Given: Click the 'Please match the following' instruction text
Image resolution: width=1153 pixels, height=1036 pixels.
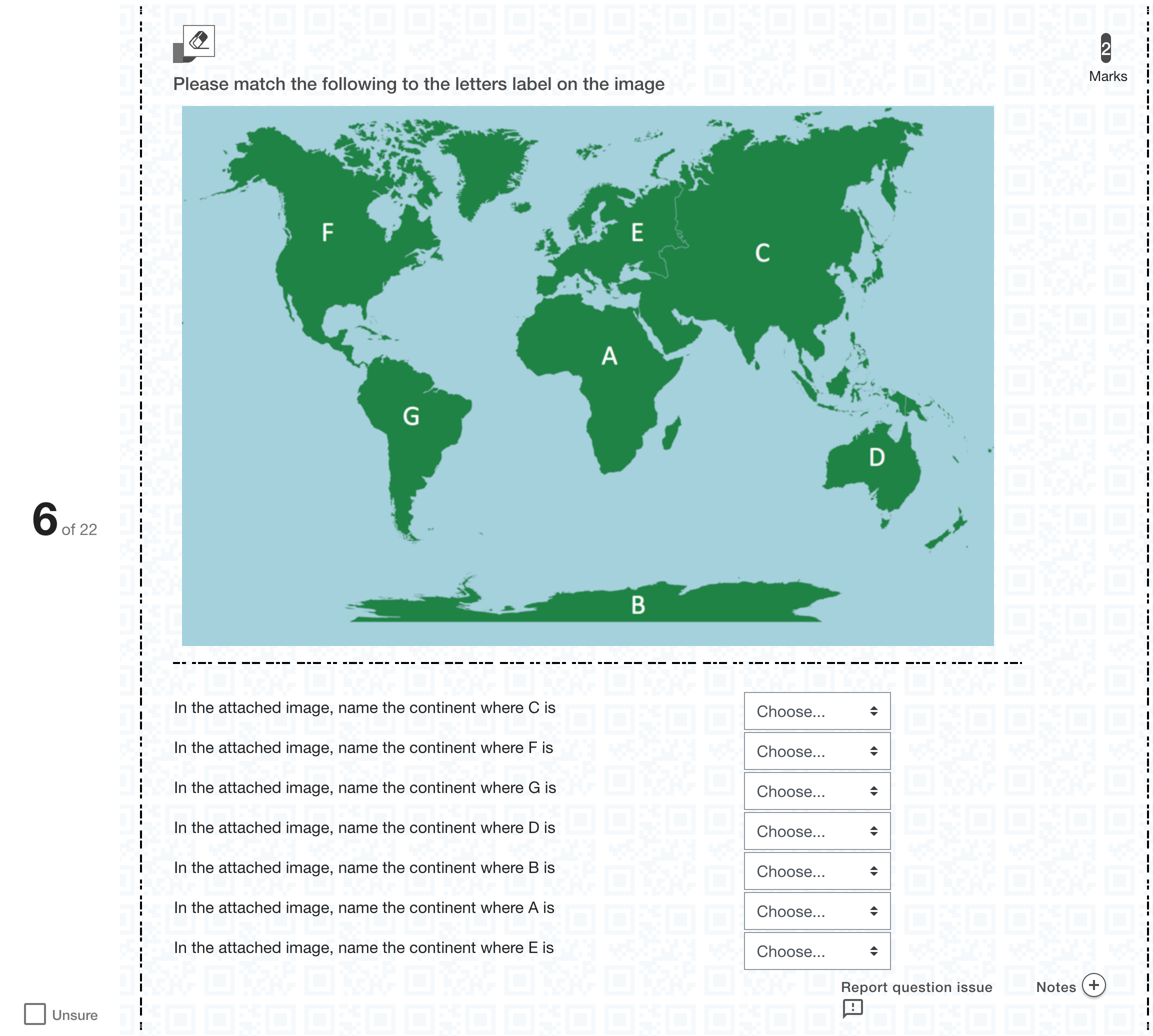Looking at the screenshot, I should pos(418,83).
